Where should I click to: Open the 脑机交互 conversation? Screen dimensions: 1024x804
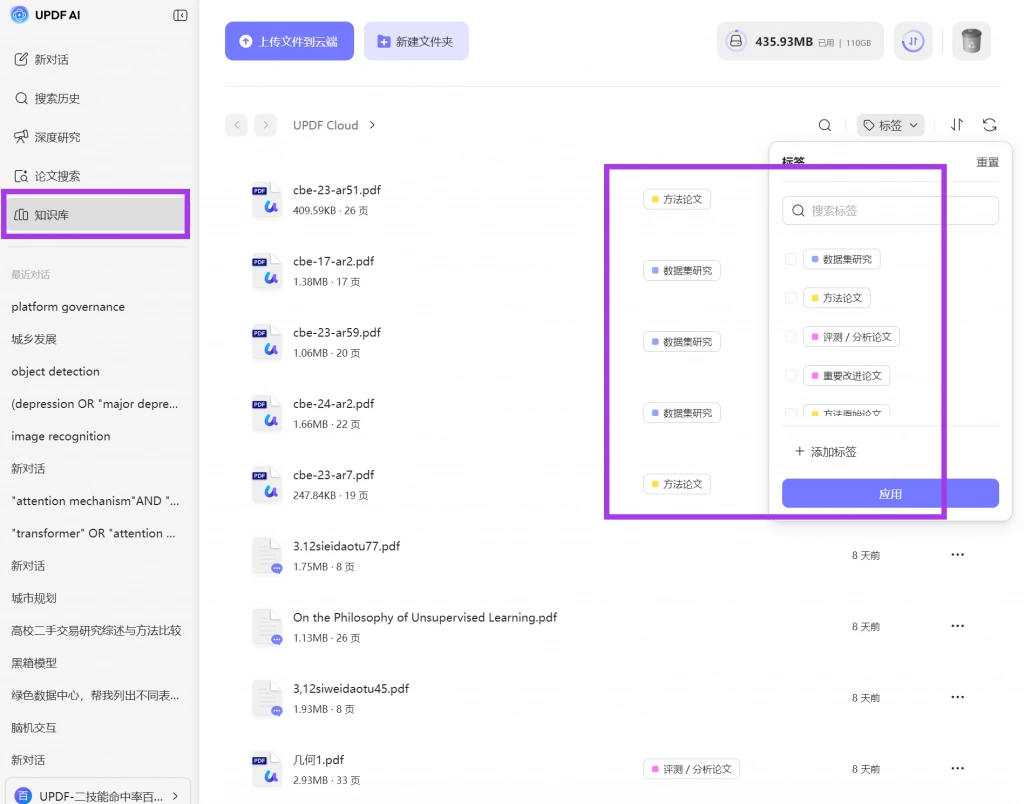(x=34, y=728)
